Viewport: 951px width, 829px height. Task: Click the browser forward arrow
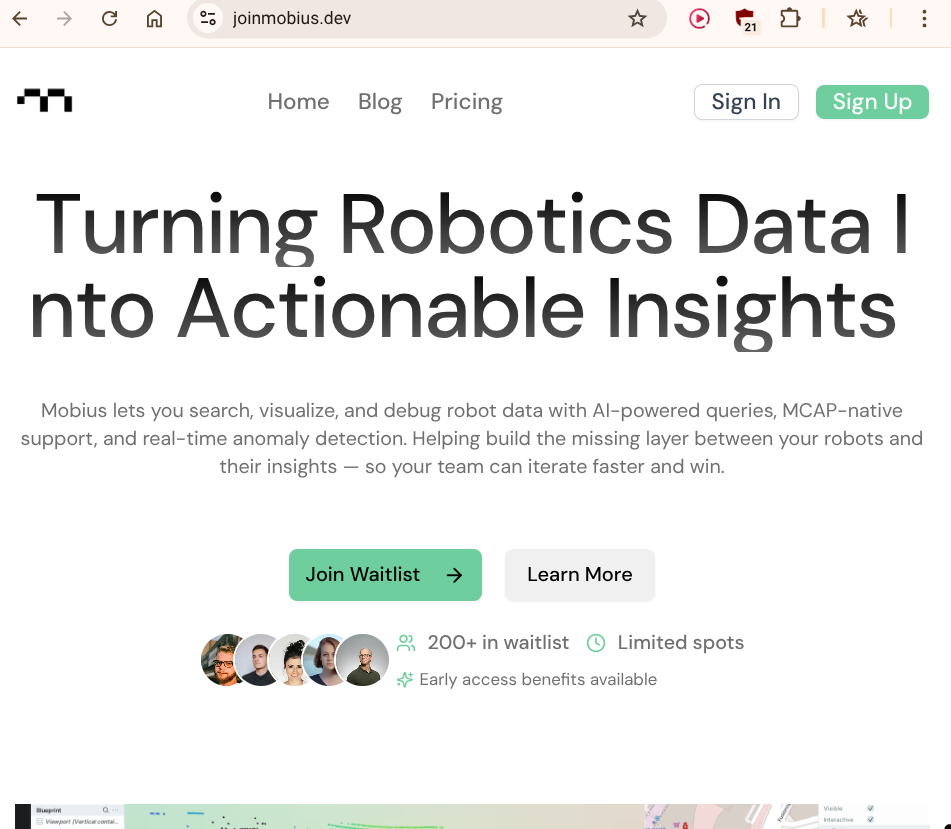click(x=64, y=19)
